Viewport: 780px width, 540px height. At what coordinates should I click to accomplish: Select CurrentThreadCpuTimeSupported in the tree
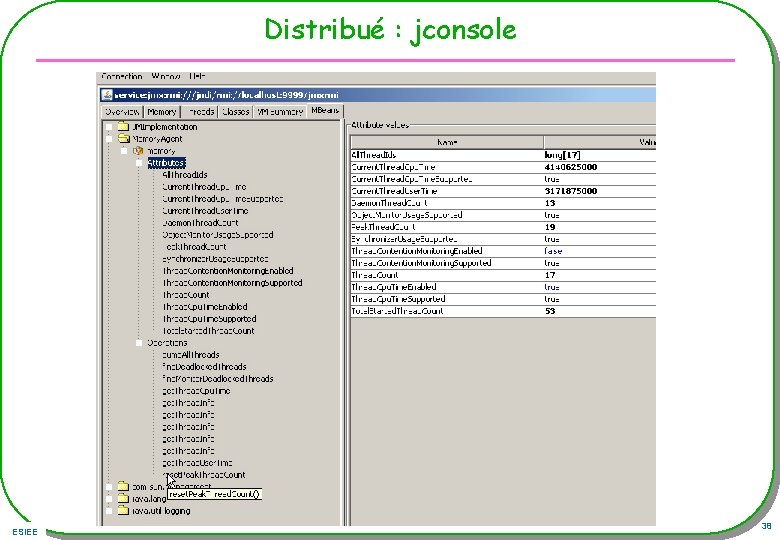pyautogui.click(x=222, y=198)
